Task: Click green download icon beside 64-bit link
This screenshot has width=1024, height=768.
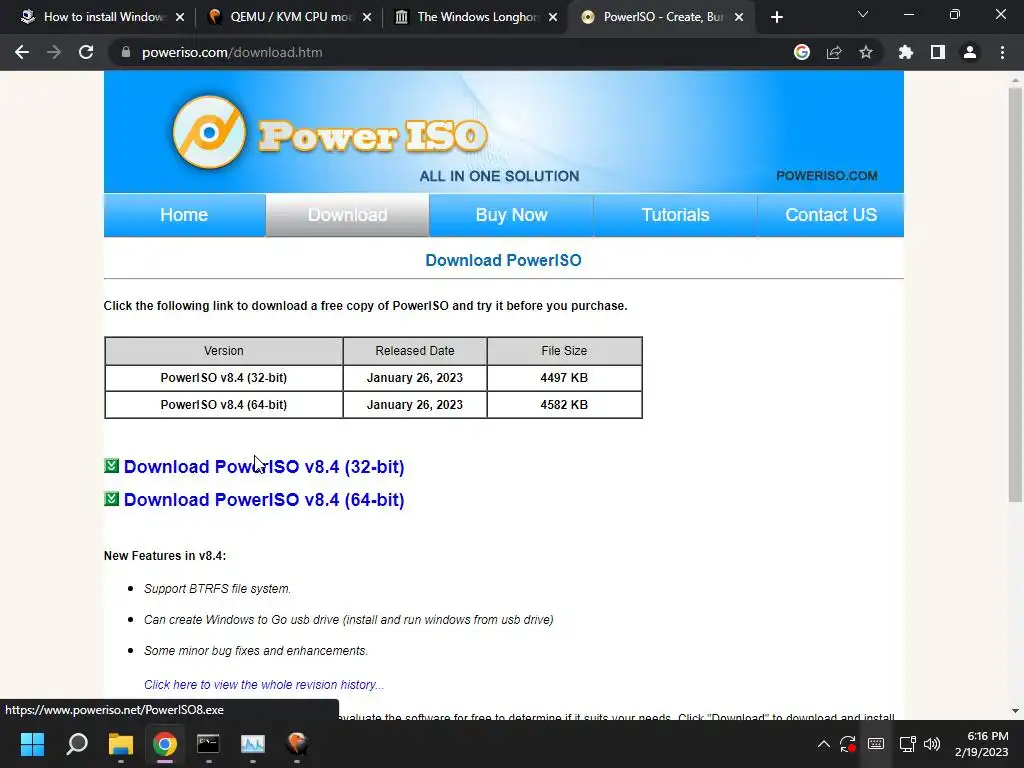Action: coord(112,499)
